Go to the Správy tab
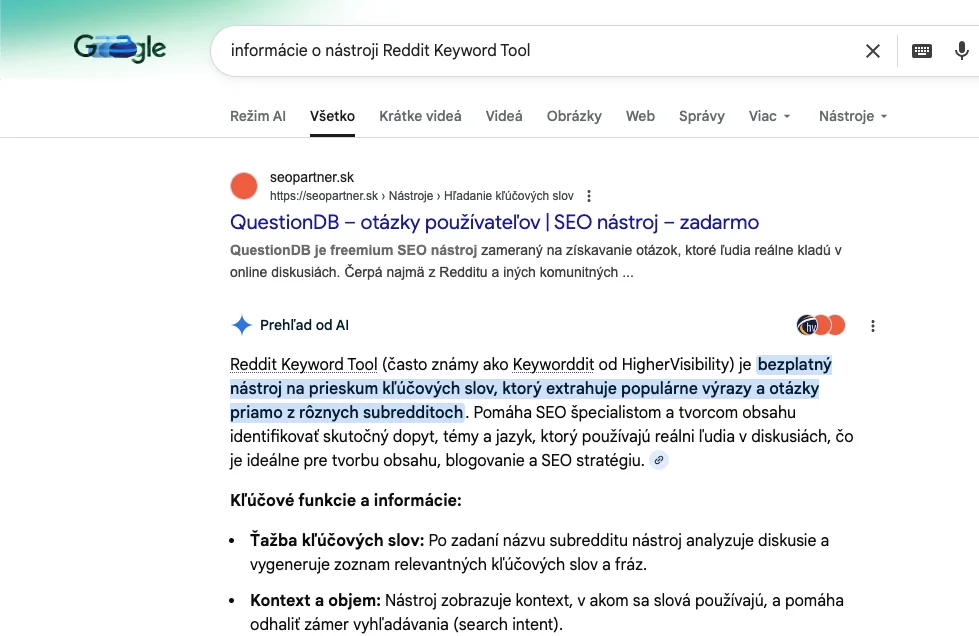 (x=701, y=116)
